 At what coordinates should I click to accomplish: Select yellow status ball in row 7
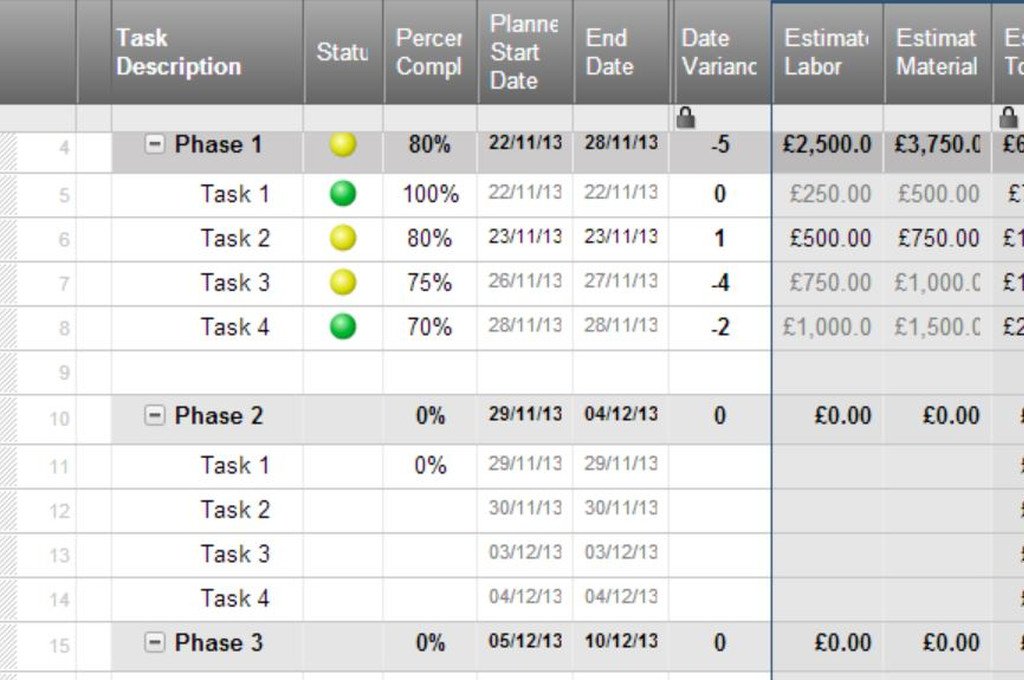[x=343, y=282]
